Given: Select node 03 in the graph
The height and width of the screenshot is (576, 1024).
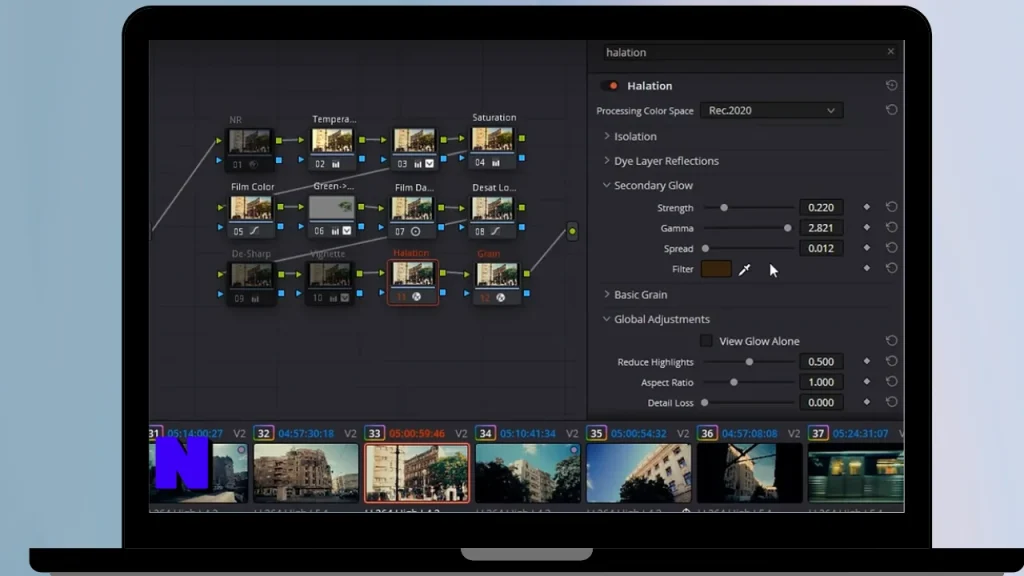Looking at the screenshot, I should point(414,150).
